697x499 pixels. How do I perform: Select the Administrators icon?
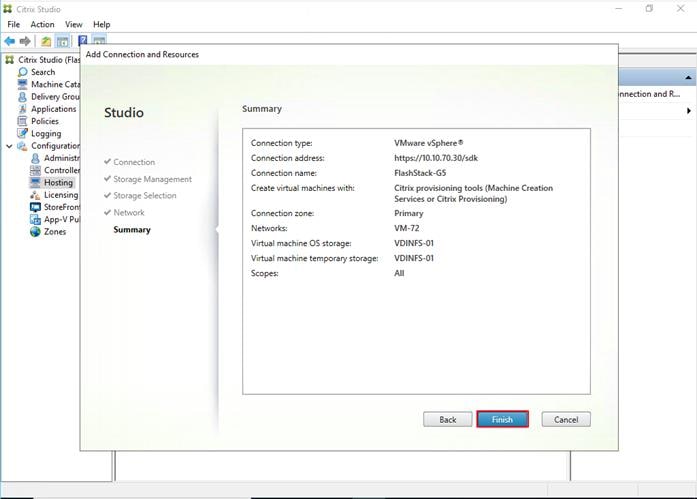pos(35,158)
